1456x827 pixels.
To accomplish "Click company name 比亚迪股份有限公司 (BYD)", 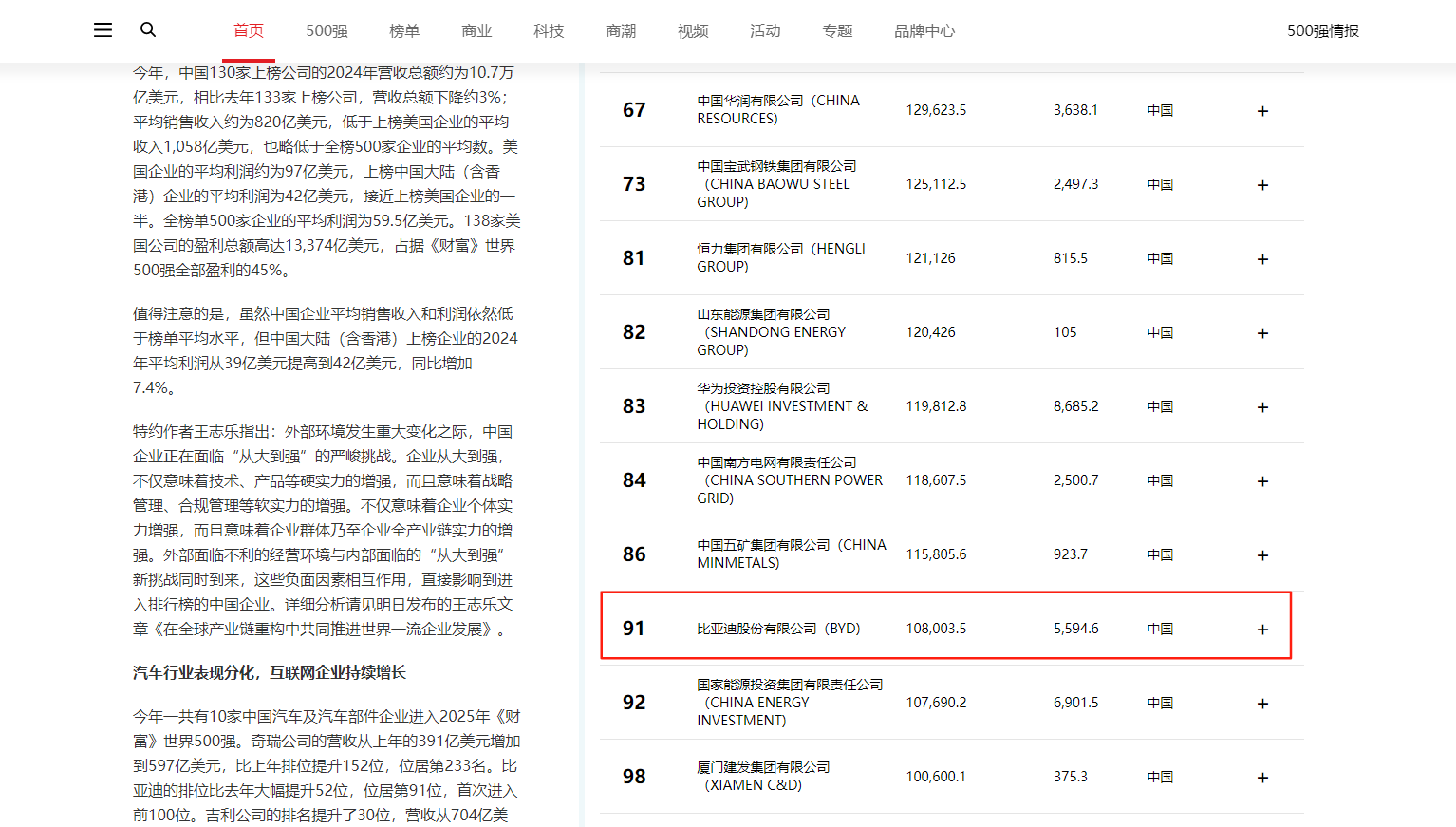I will [x=778, y=629].
